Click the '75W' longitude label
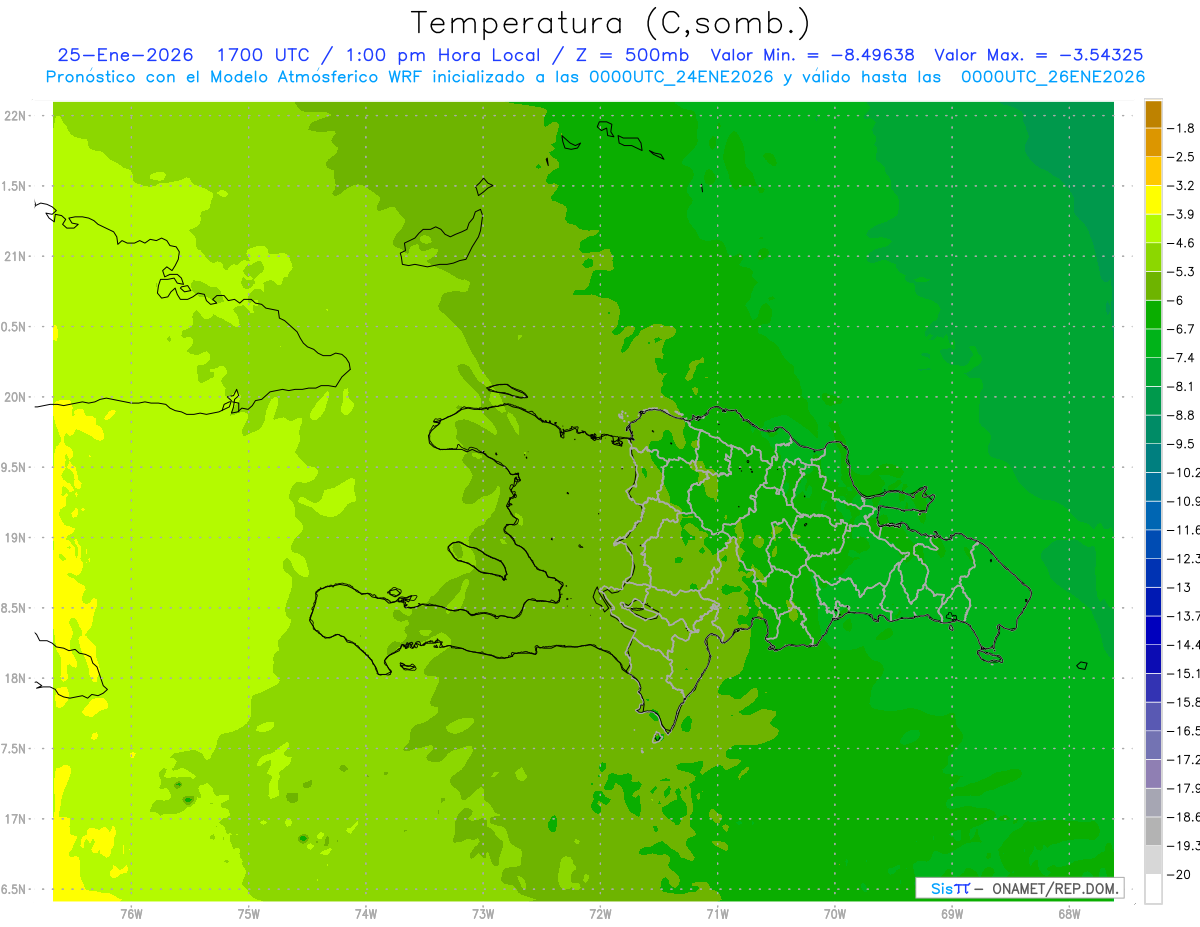 (x=248, y=913)
